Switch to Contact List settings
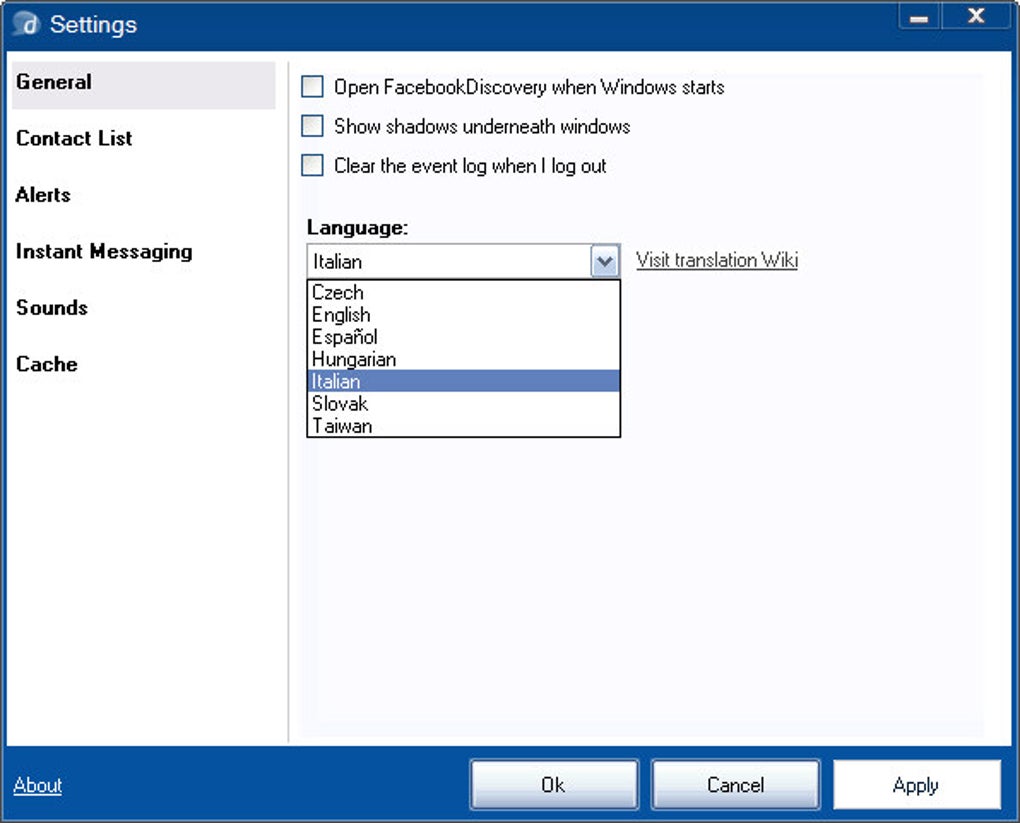Screen dimensions: 1020x823 point(74,138)
